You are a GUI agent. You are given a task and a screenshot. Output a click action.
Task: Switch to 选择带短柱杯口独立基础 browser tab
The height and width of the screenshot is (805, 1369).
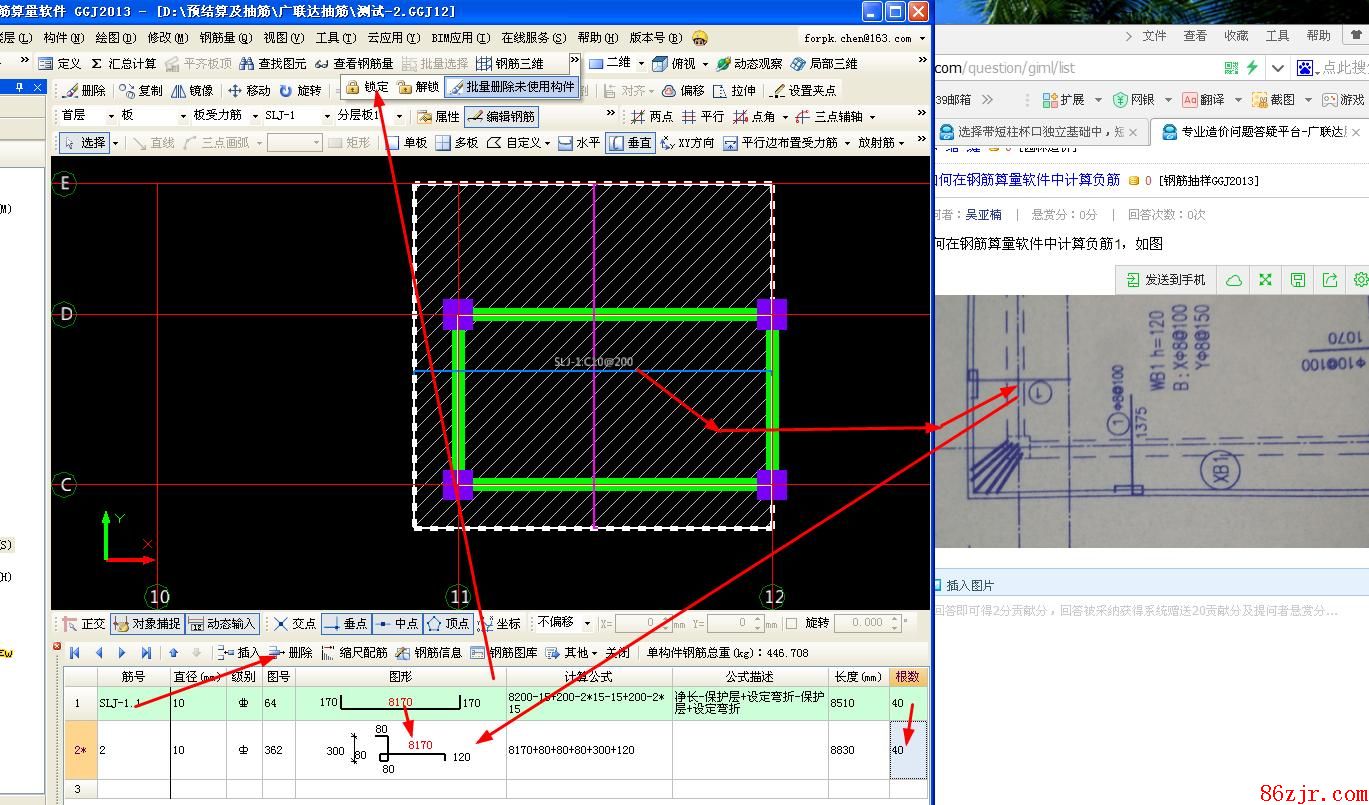1035,131
